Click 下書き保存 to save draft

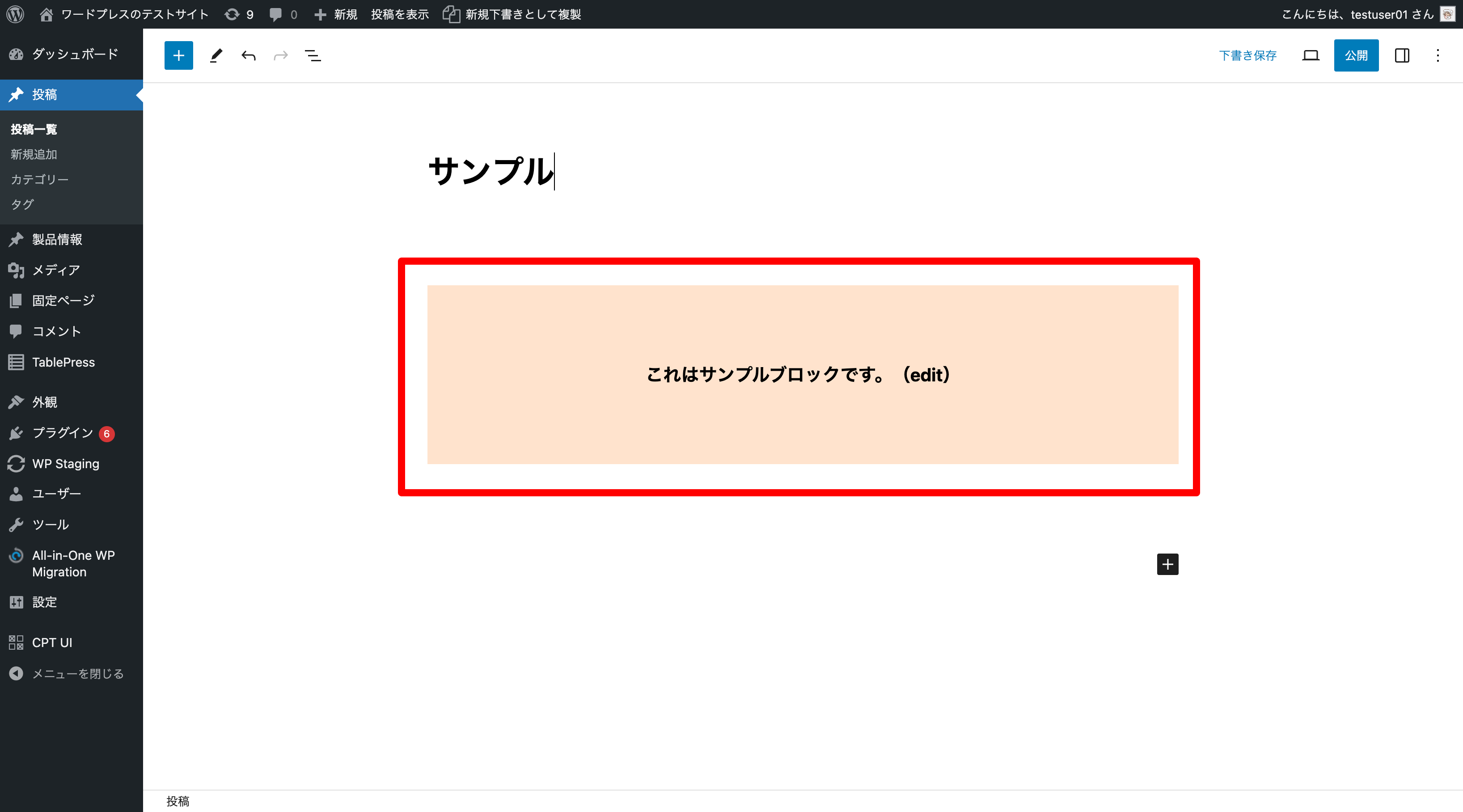(x=1247, y=55)
